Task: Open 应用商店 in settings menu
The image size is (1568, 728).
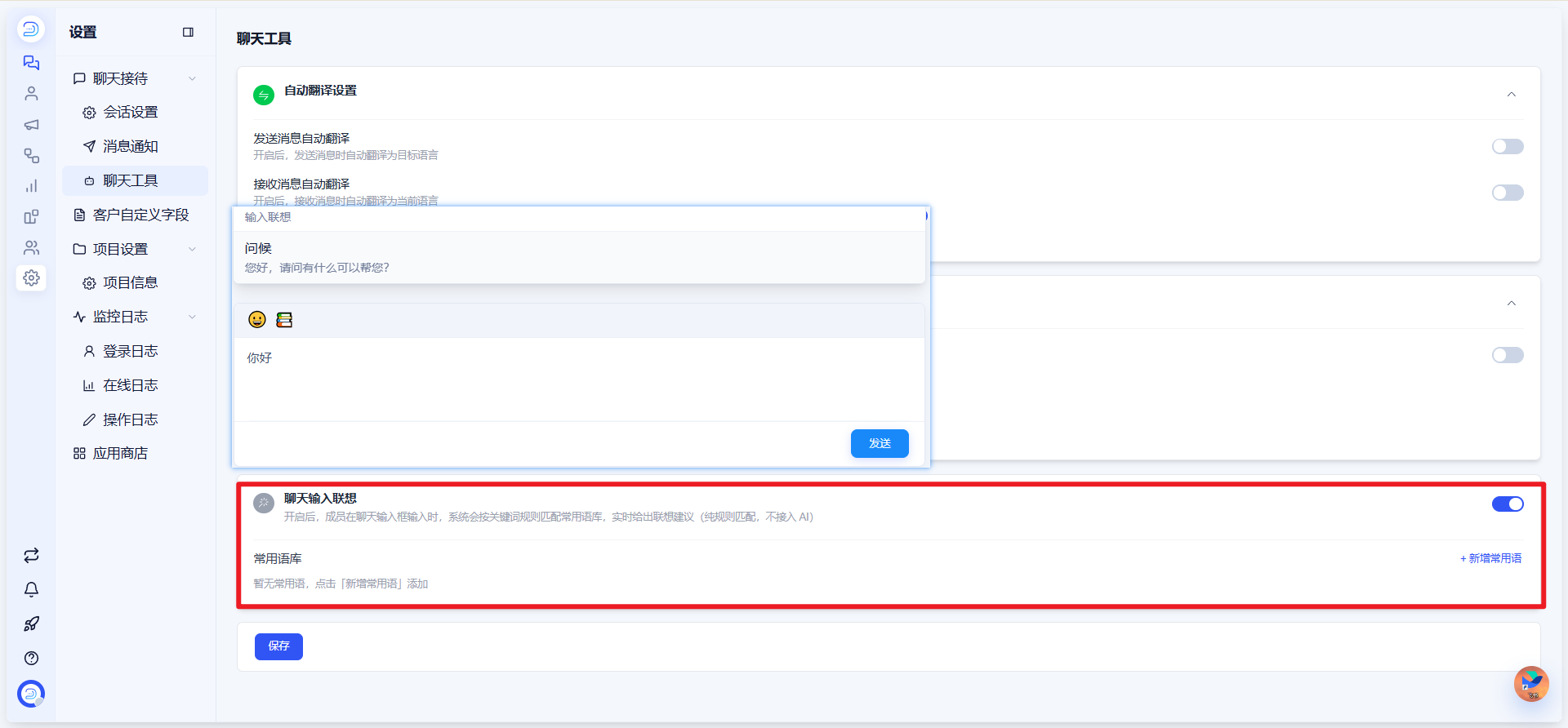Action: (x=135, y=454)
